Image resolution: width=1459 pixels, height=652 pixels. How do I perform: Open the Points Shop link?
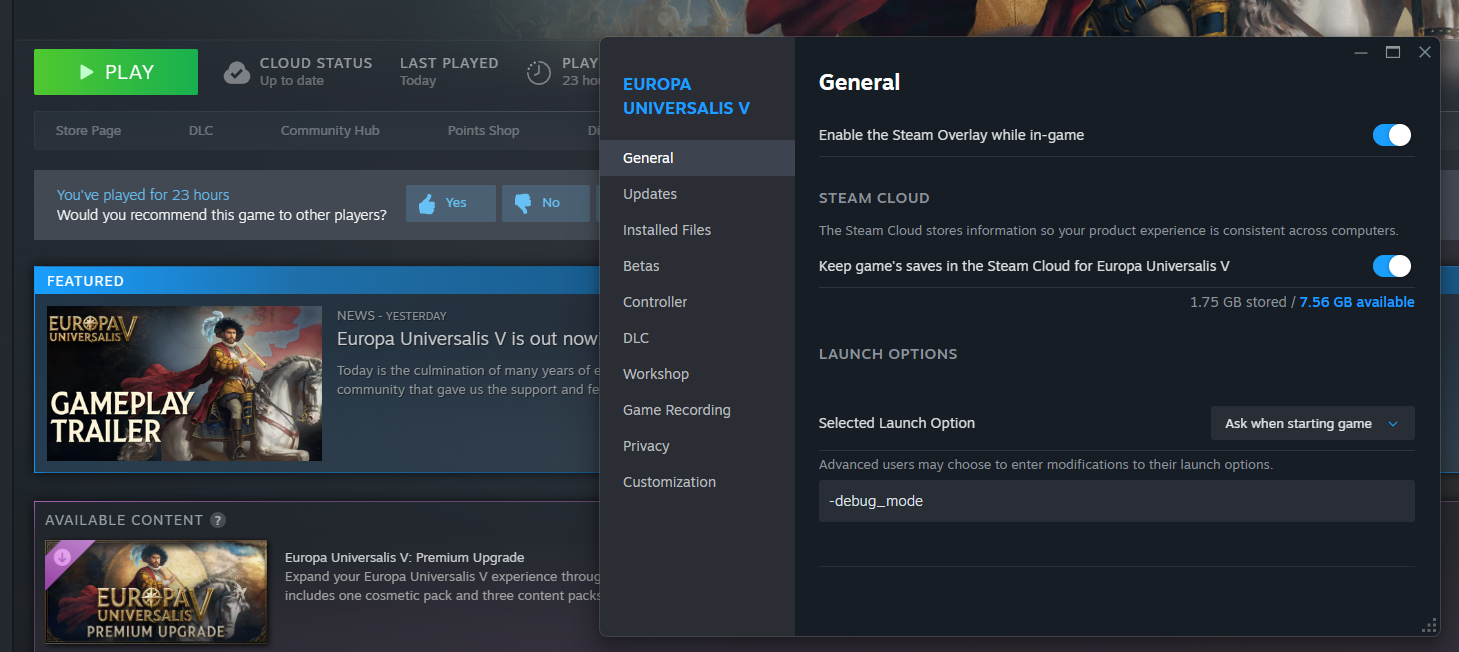pyautogui.click(x=484, y=131)
